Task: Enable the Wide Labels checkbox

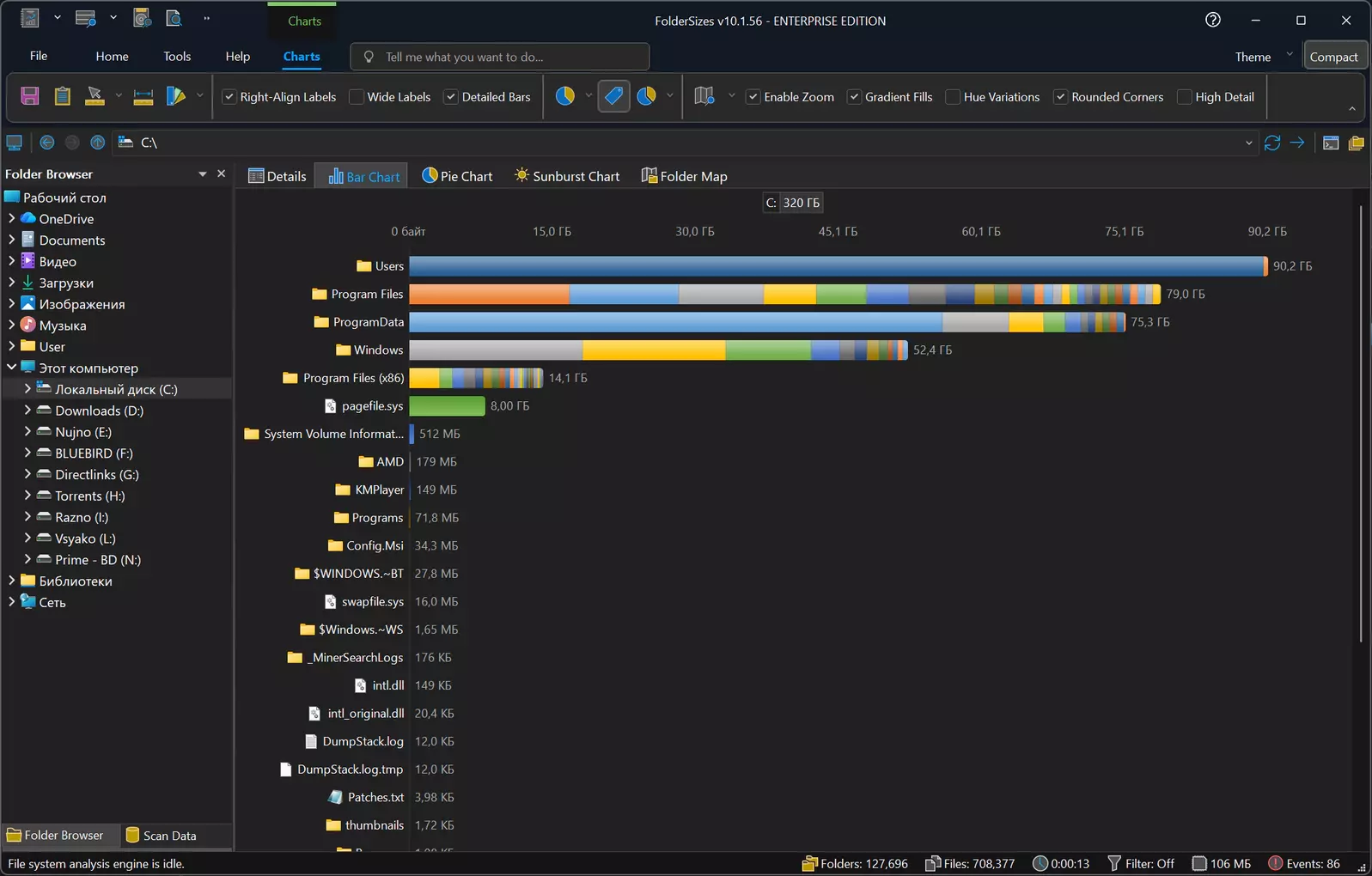Action: 357,97
